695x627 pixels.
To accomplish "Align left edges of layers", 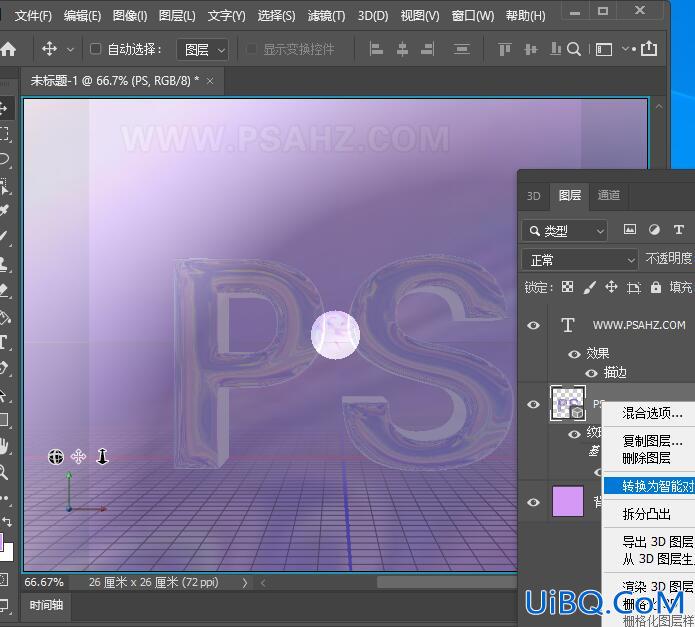I will click(376, 49).
